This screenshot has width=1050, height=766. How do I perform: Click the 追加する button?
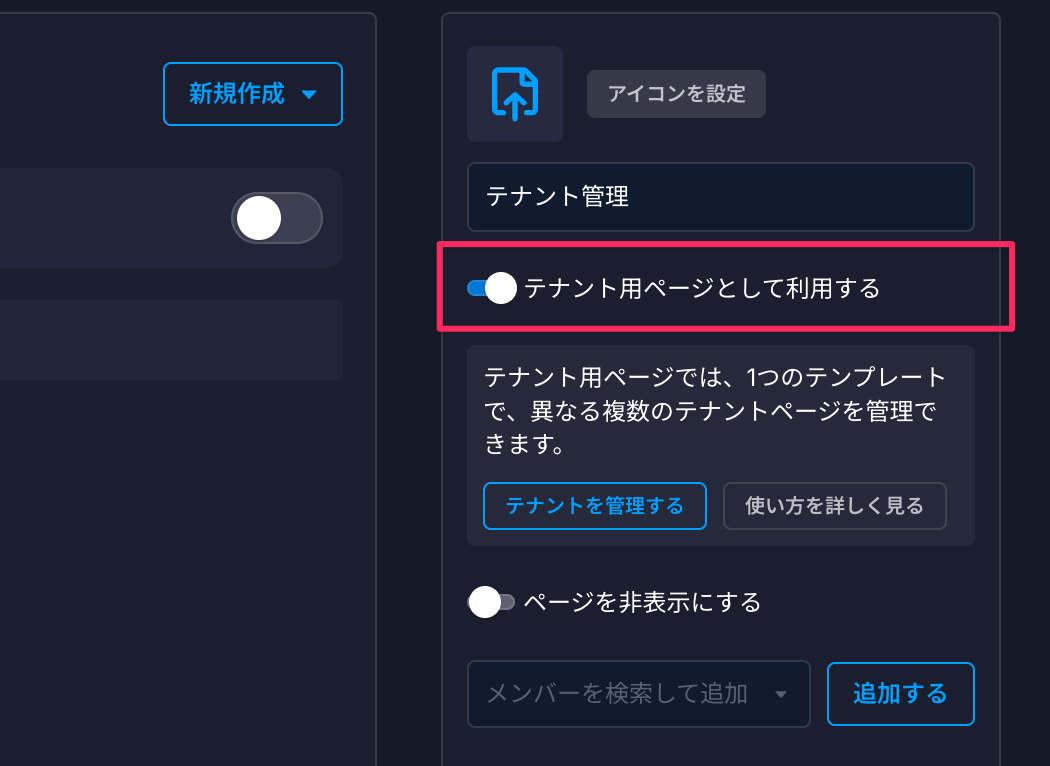901,694
